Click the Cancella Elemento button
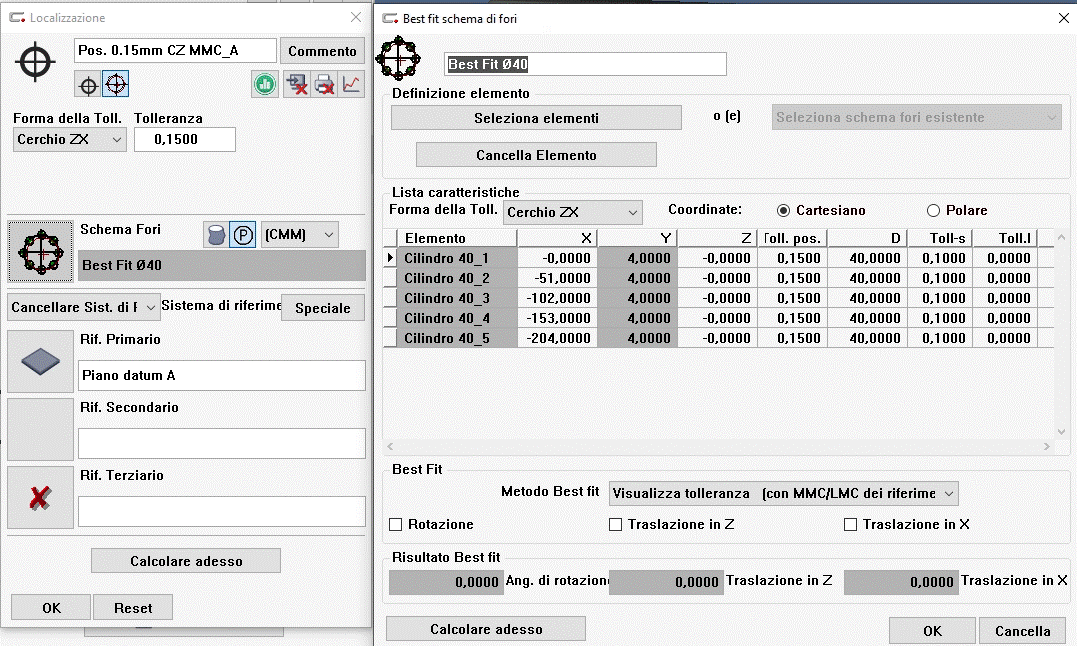1077x646 pixels. click(x=536, y=155)
